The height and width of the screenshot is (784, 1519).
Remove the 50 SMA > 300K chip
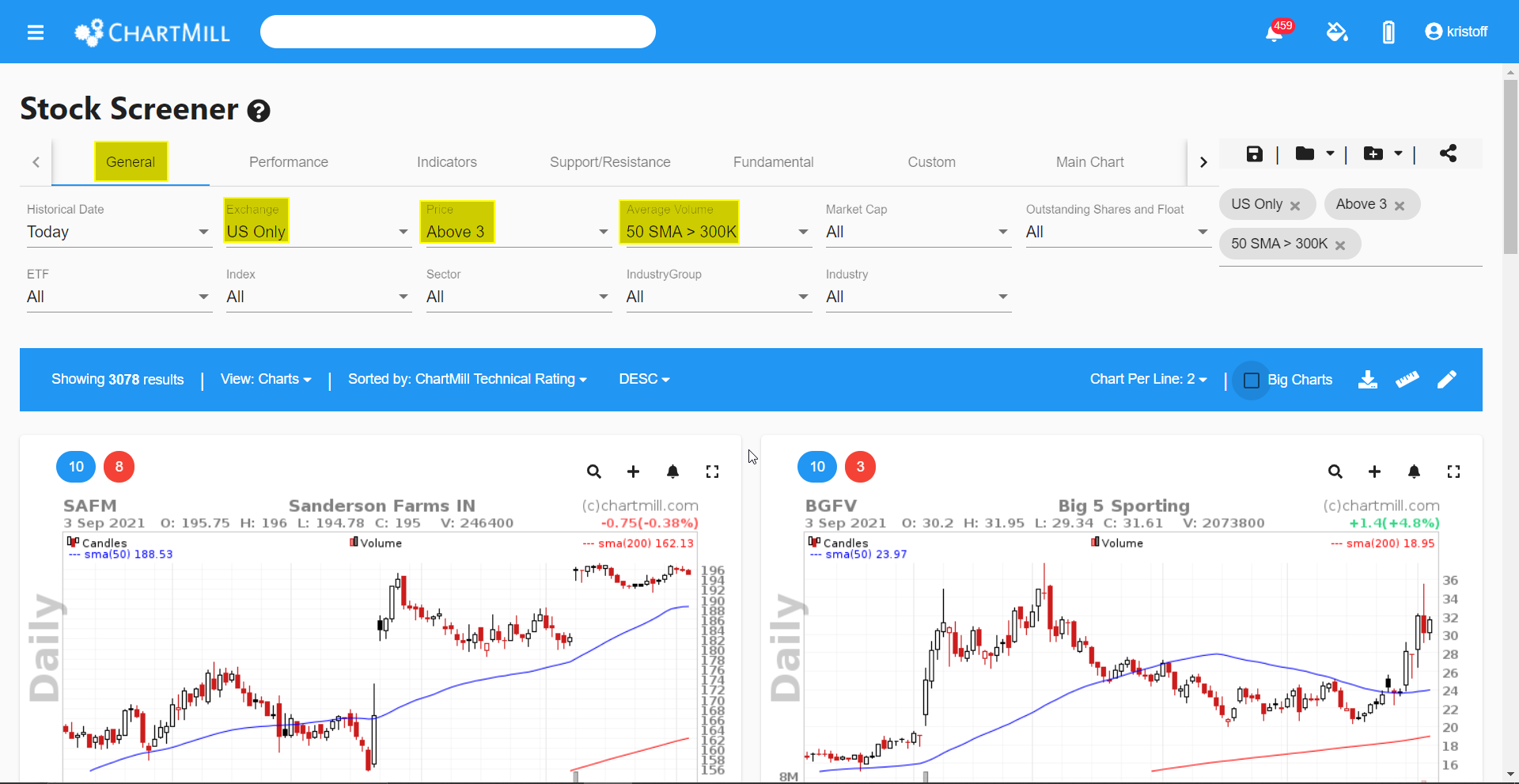pos(1340,245)
